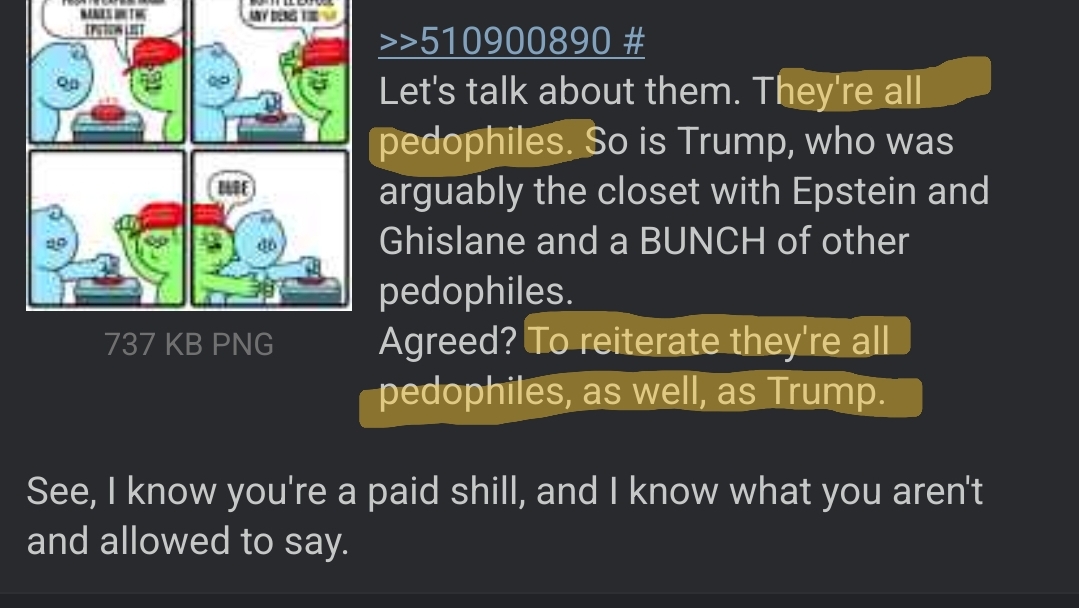Click the final line "and allowed to say."
1079x608 pixels.
pos(187,541)
